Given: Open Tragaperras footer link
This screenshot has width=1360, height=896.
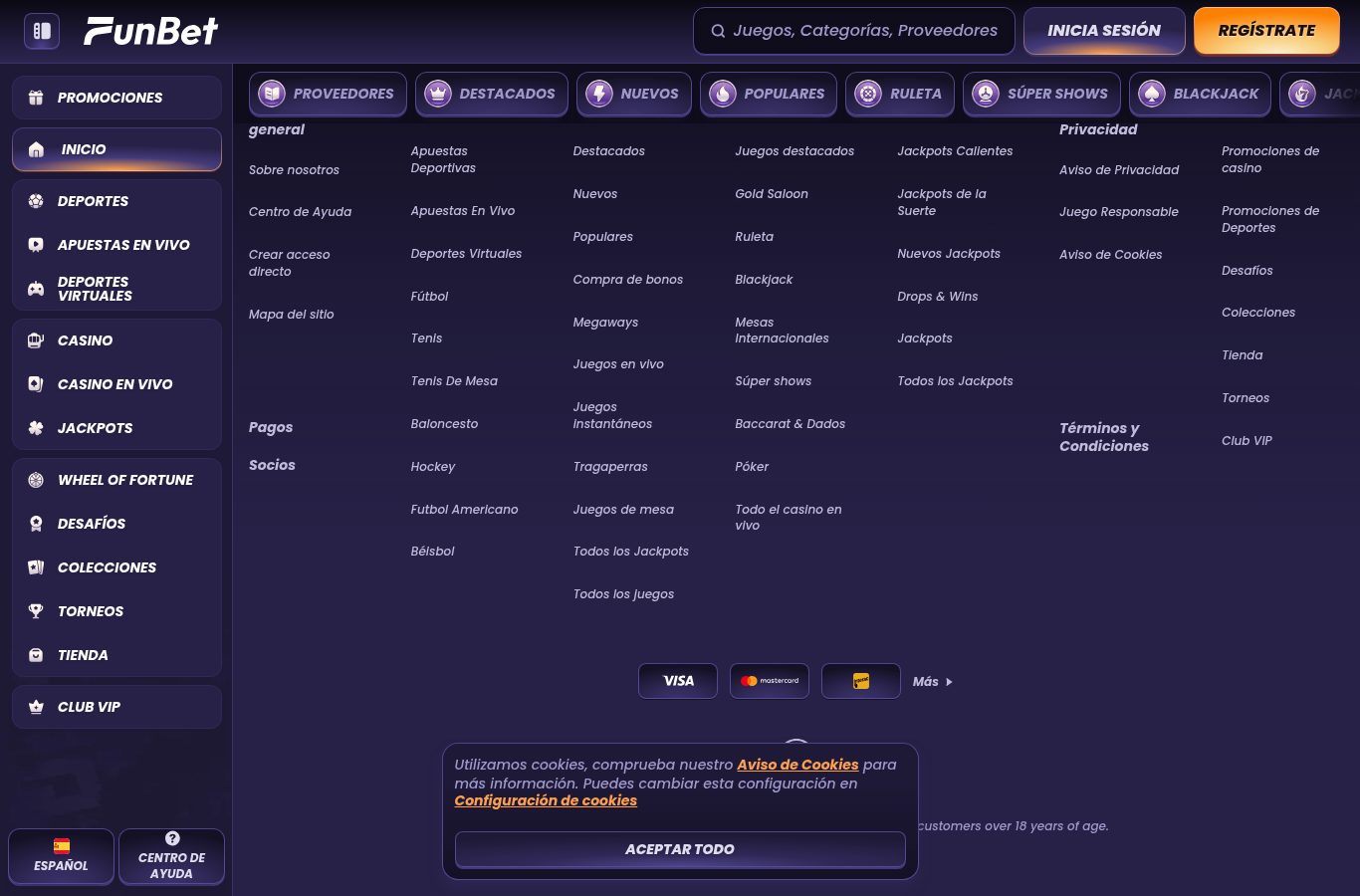Looking at the screenshot, I should (610, 467).
